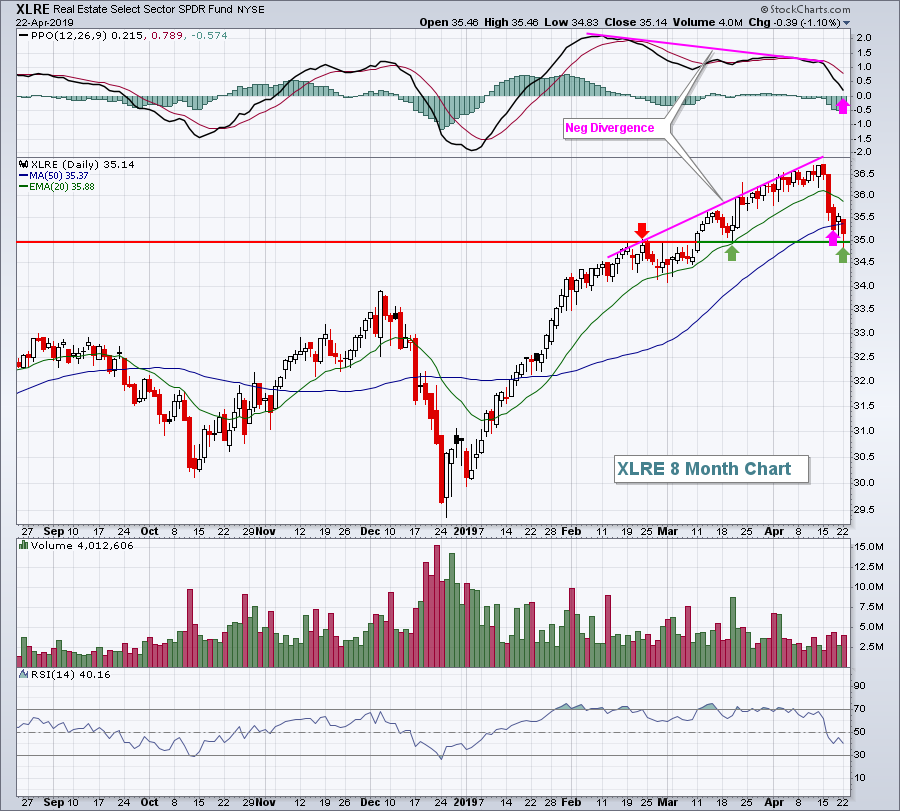
Task: Click the Open 35.46 value
Action: pos(447,22)
